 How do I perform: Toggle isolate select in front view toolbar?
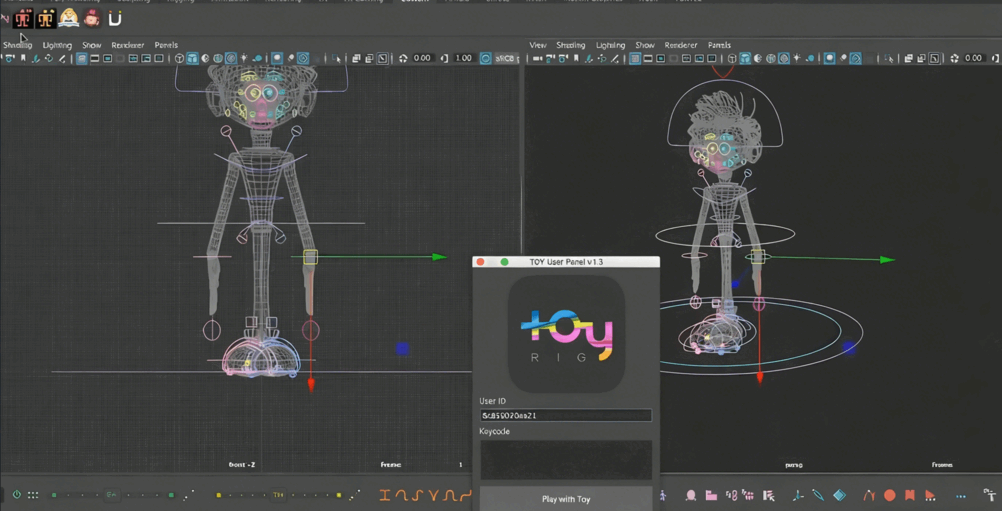(337, 58)
